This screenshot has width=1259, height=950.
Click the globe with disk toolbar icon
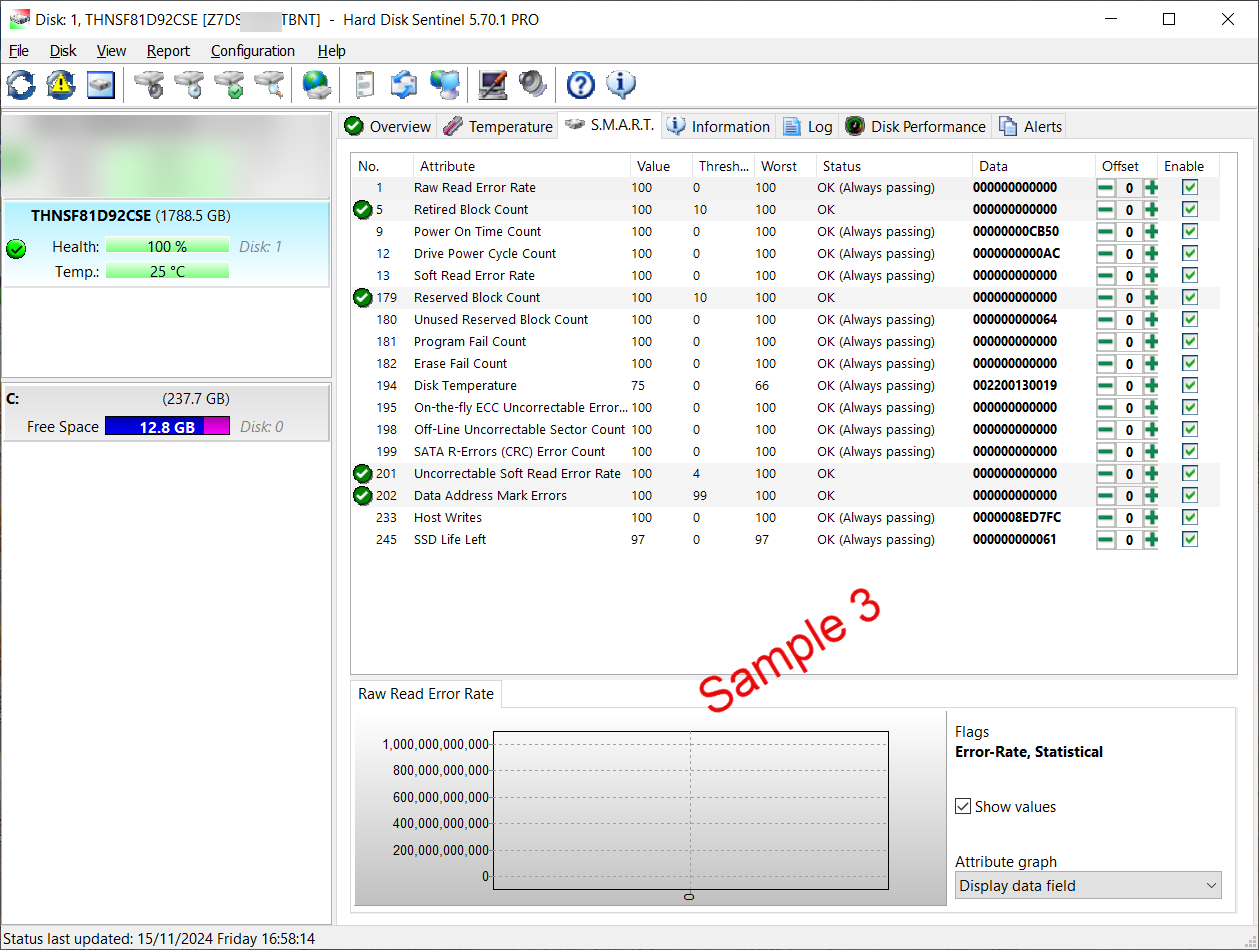pos(317,85)
